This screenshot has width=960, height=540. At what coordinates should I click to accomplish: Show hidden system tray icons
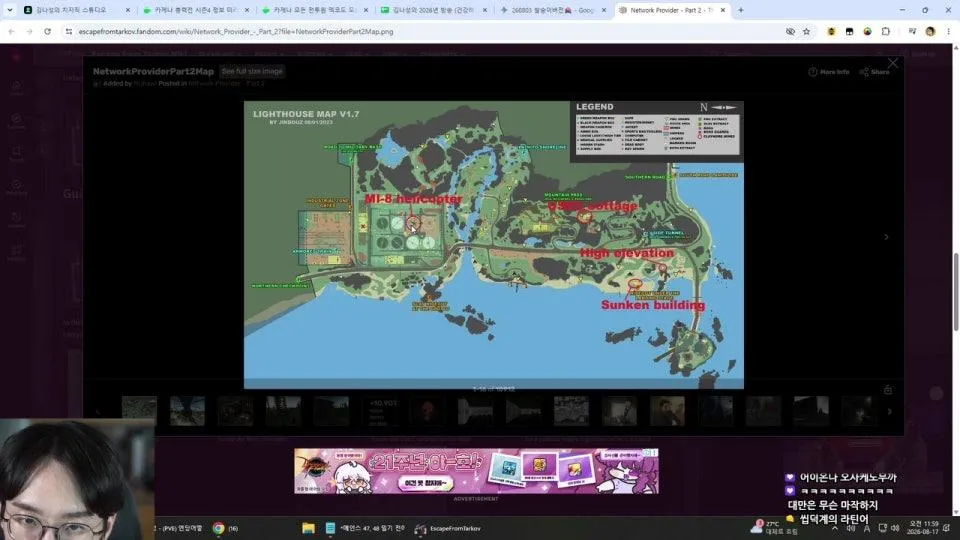pos(834,528)
